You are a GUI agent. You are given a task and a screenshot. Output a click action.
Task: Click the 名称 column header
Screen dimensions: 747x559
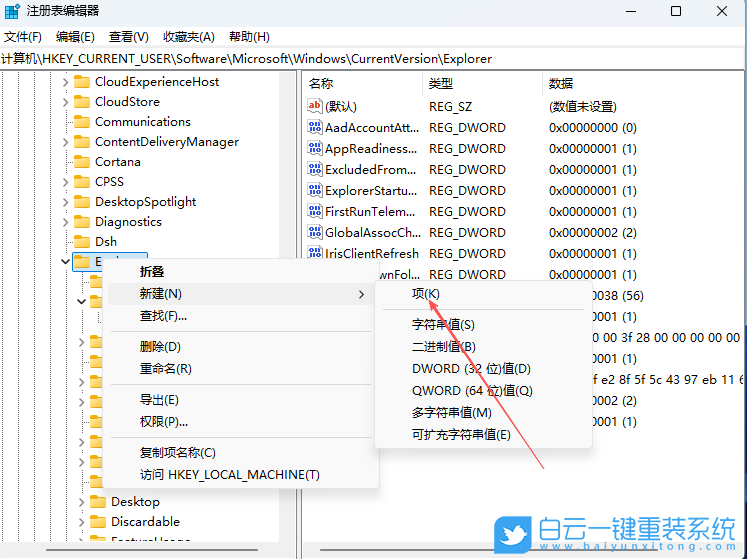tap(363, 84)
